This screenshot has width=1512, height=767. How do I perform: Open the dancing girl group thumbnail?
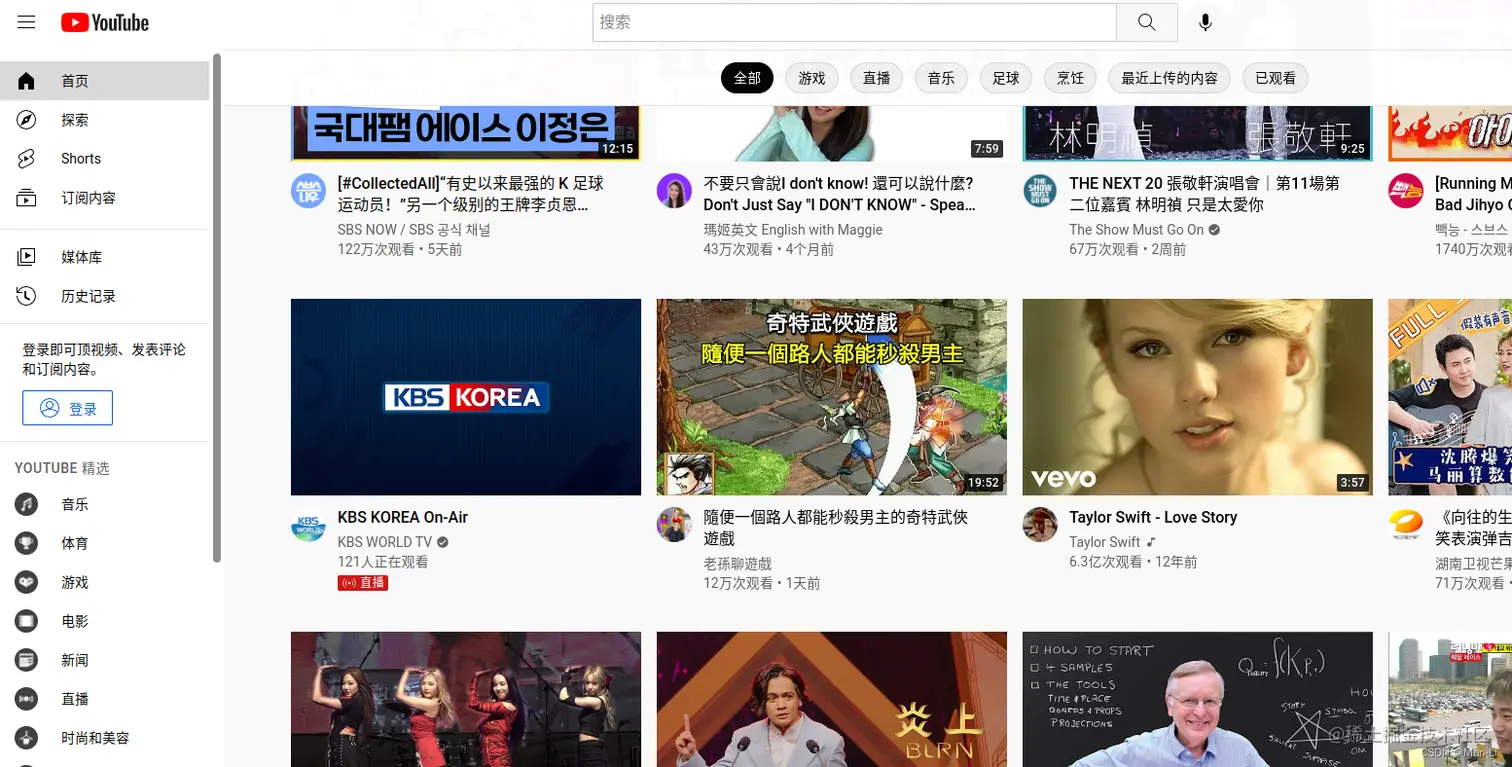pos(466,699)
